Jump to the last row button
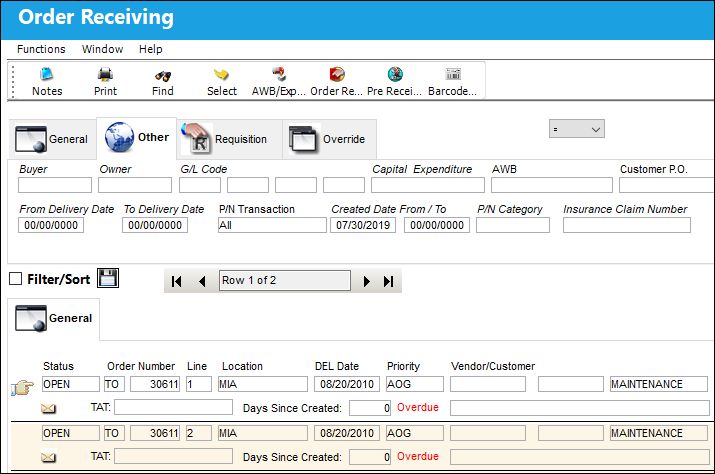The height and width of the screenshot is (474, 715). (x=388, y=281)
